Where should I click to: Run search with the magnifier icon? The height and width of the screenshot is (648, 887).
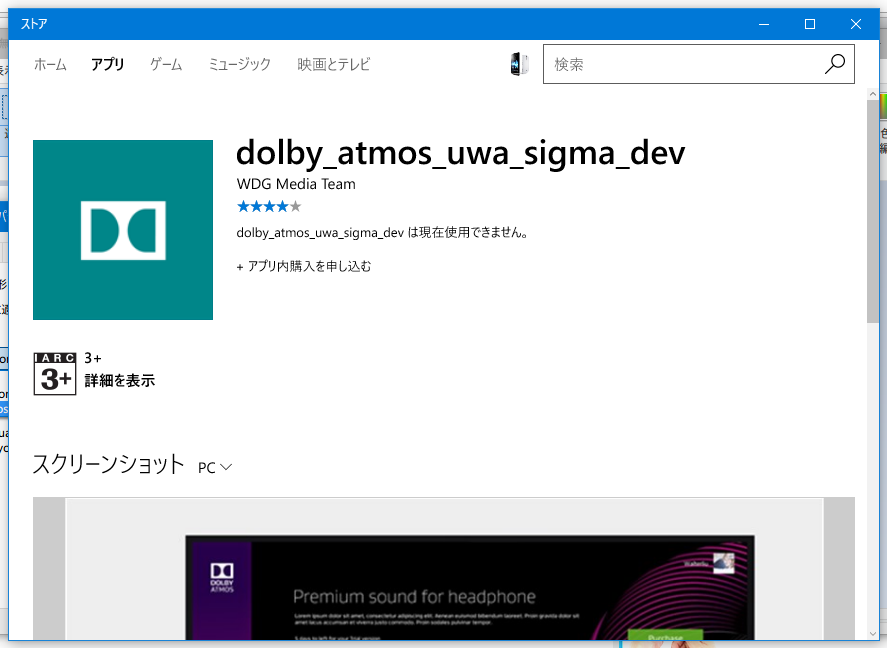(835, 64)
